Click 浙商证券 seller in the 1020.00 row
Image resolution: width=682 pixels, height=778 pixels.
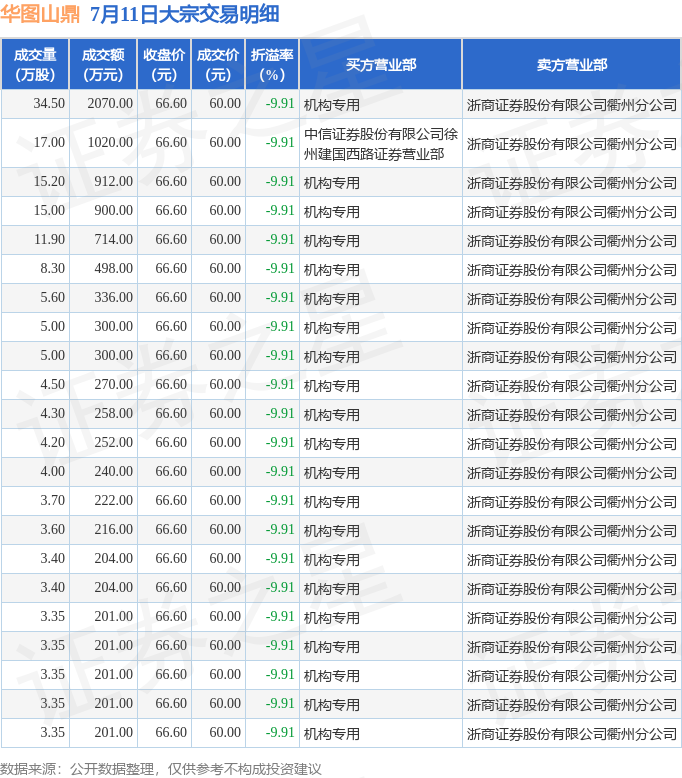[x=571, y=144]
